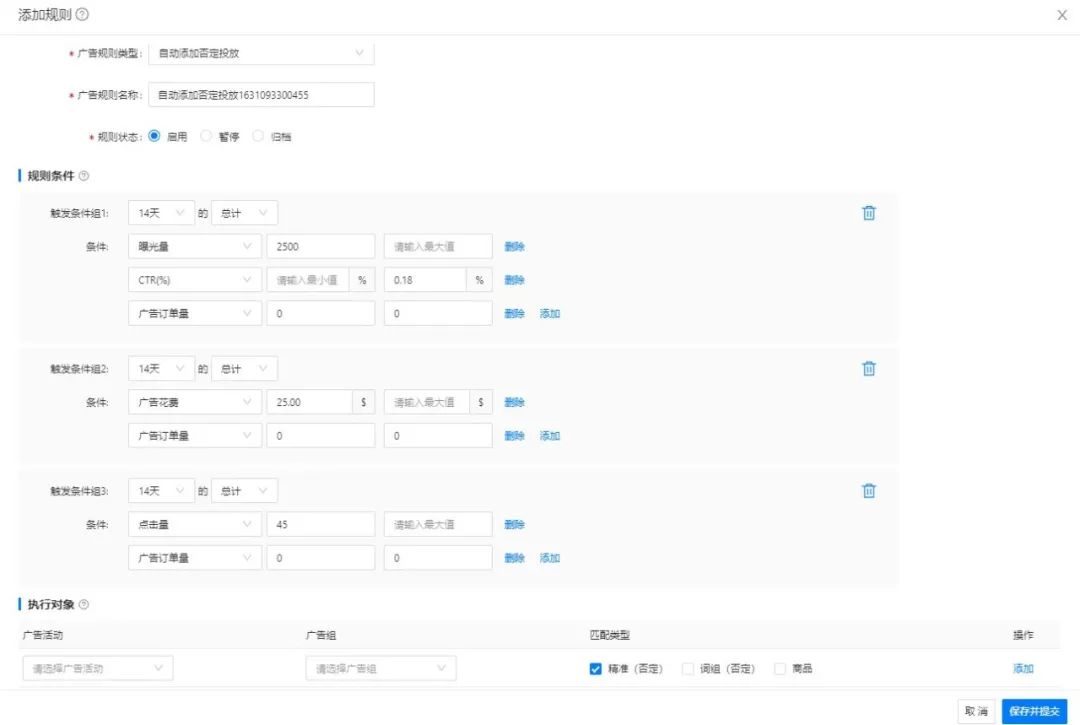
Task: Open CTR(%) condition metric dropdown
Action: point(195,280)
